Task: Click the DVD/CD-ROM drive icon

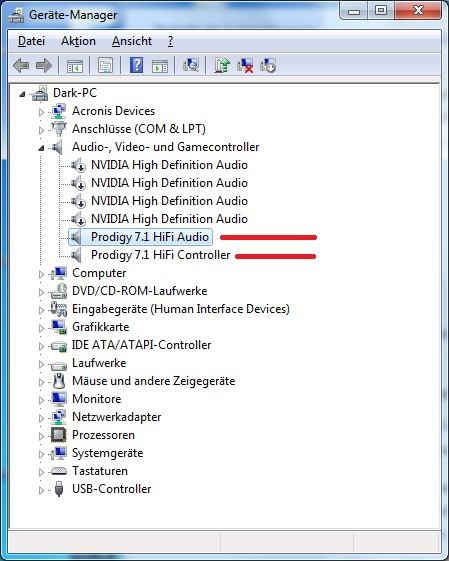Action: [59, 291]
